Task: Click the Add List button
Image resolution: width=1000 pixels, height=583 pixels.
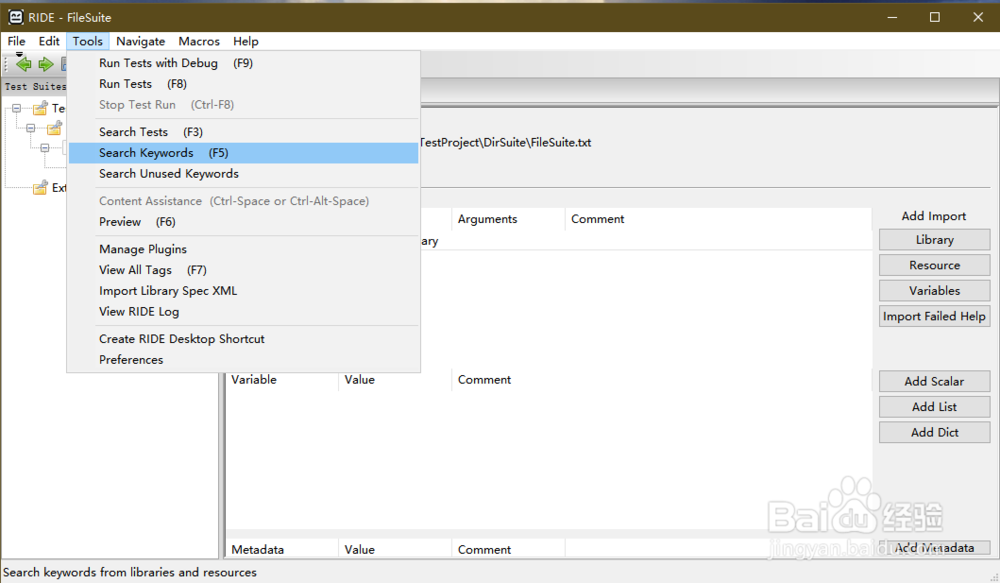Action: 934,407
